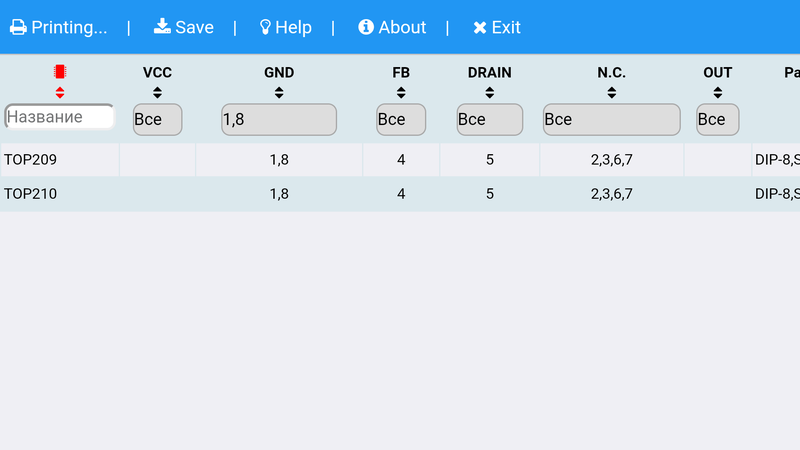800x450 pixels.
Task: Open the VCC filter dropdown
Action: [x=158, y=119]
